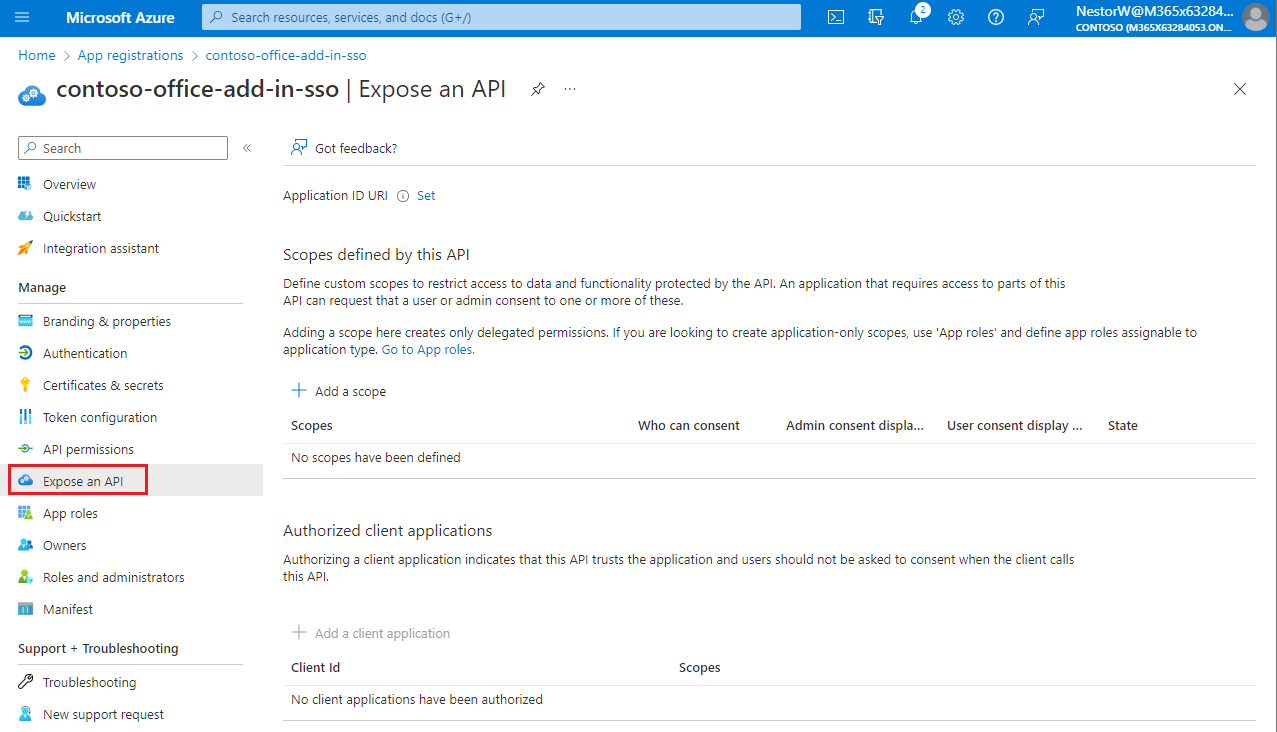Click Set to define Application ID URI
The width and height of the screenshot is (1277, 732).
coord(426,195)
